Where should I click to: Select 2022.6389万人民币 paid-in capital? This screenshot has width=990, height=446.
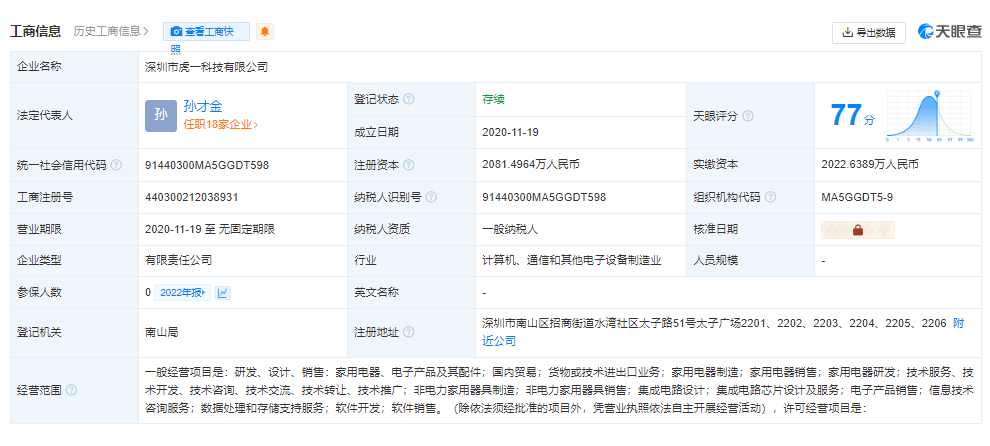point(870,164)
